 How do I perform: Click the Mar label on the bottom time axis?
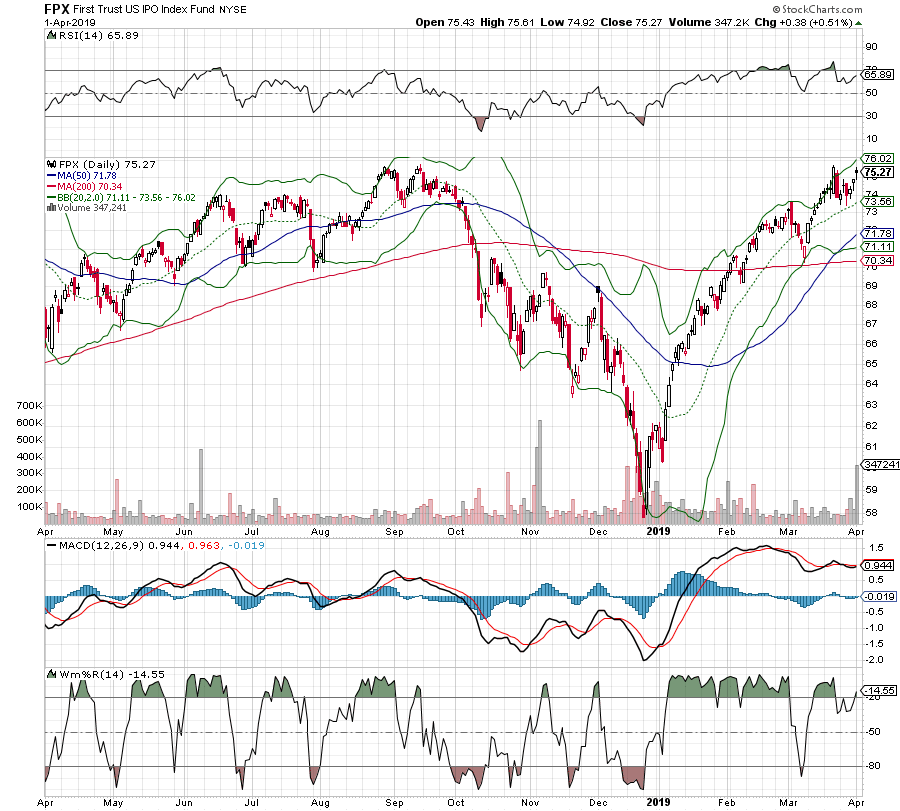tap(789, 802)
